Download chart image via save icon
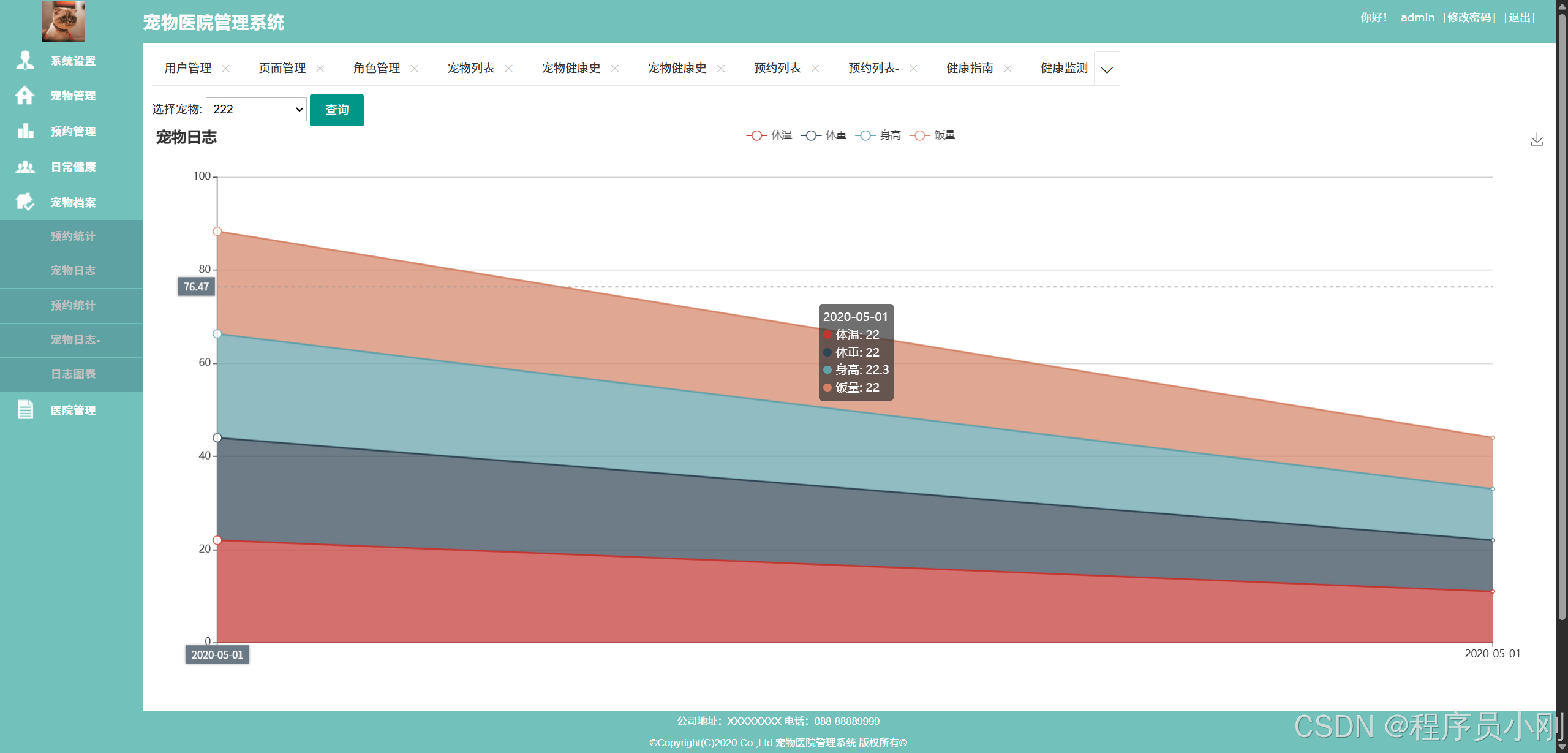The width and height of the screenshot is (1568, 753). tap(1536, 140)
